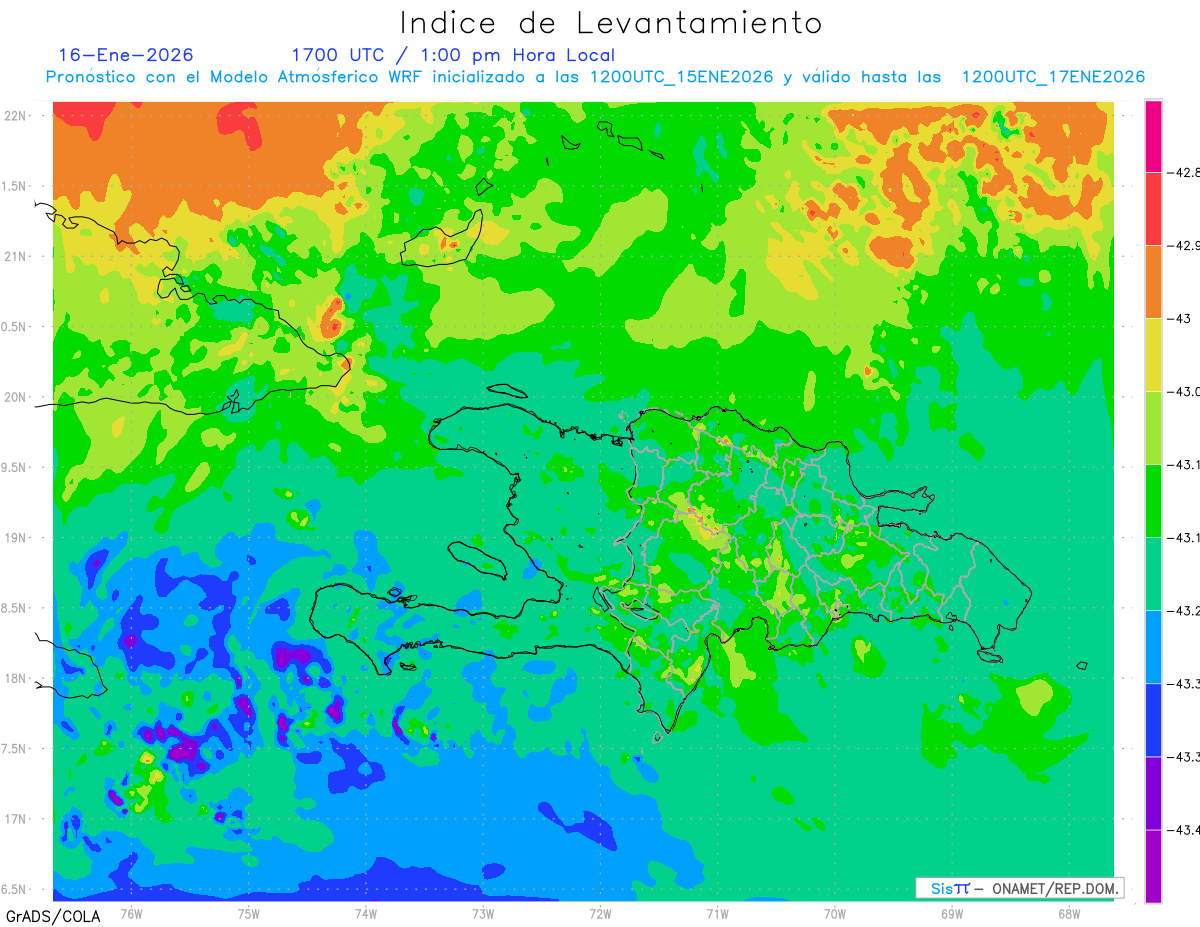
Task: Click the '68W' longitude label
Action: point(1069,914)
